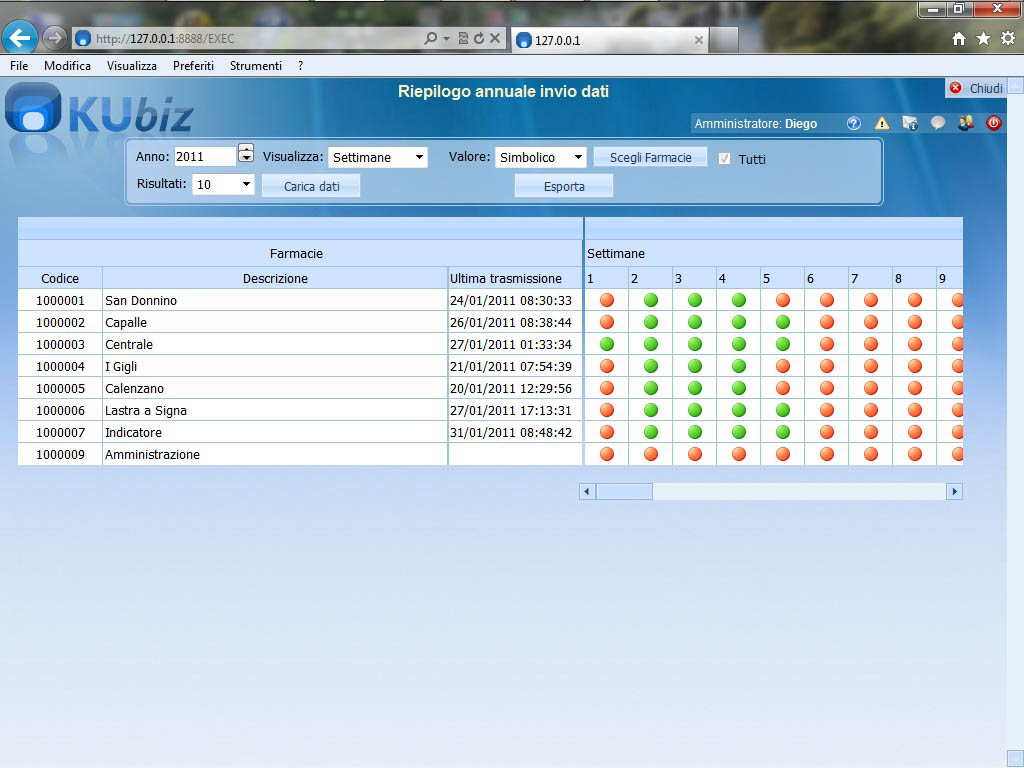The width and height of the screenshot is (1024, 768).
Task: Click the browser refresh icon
Action: point(479,39)
